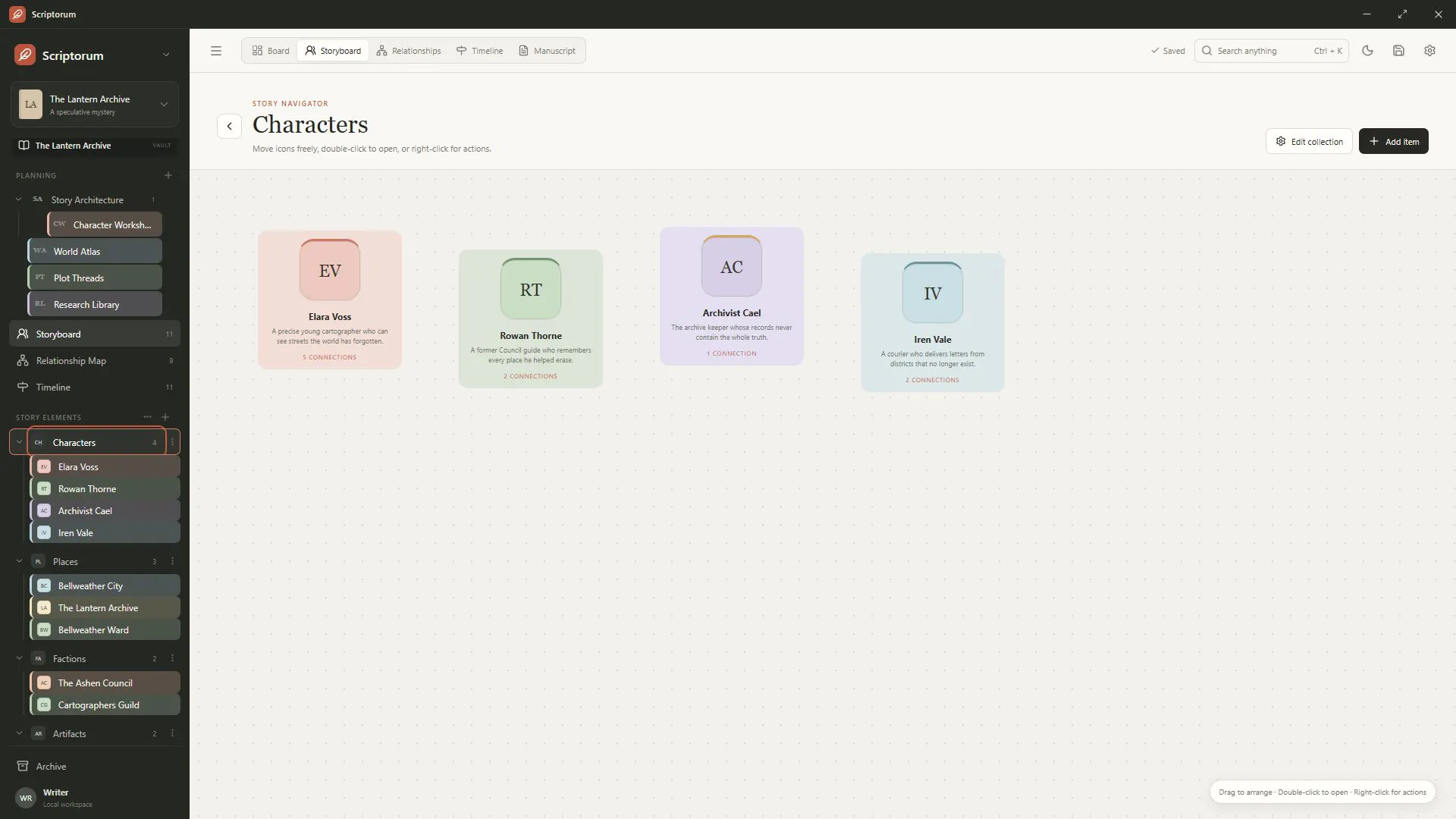
Task: Add a new planning item plus icon
Action: tap(168, 175)
